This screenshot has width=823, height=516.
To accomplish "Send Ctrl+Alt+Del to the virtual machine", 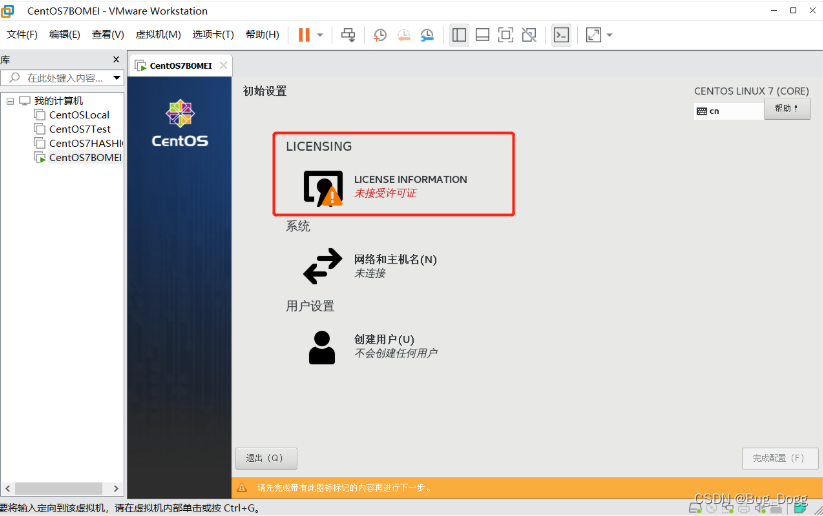I will click(x=348, y=35).
